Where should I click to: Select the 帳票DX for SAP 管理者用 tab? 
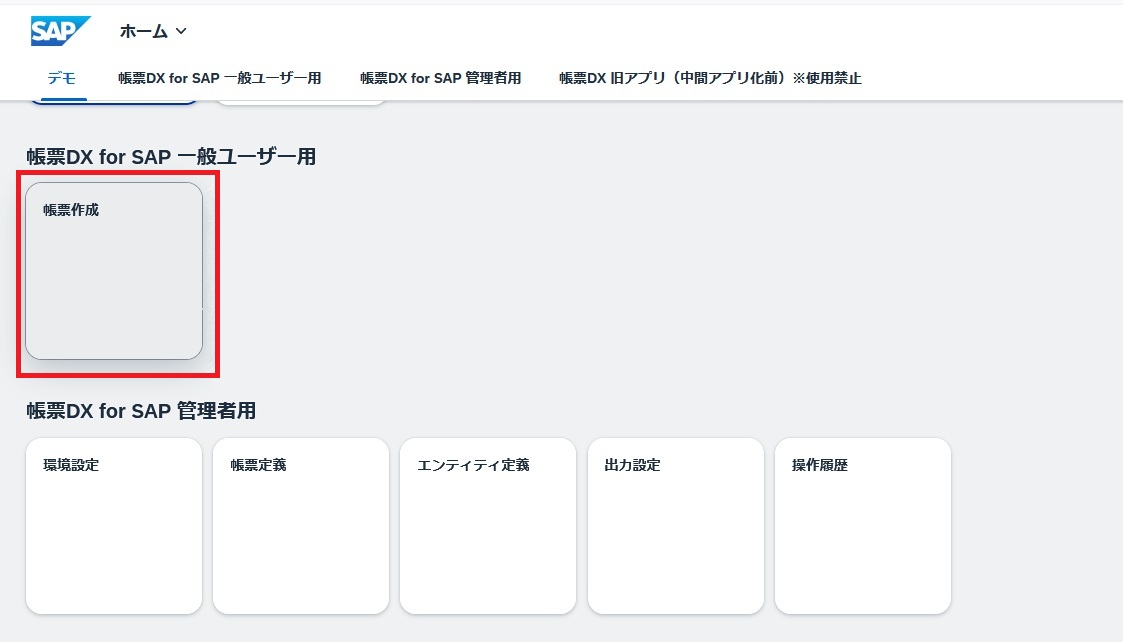pos(440,78)
